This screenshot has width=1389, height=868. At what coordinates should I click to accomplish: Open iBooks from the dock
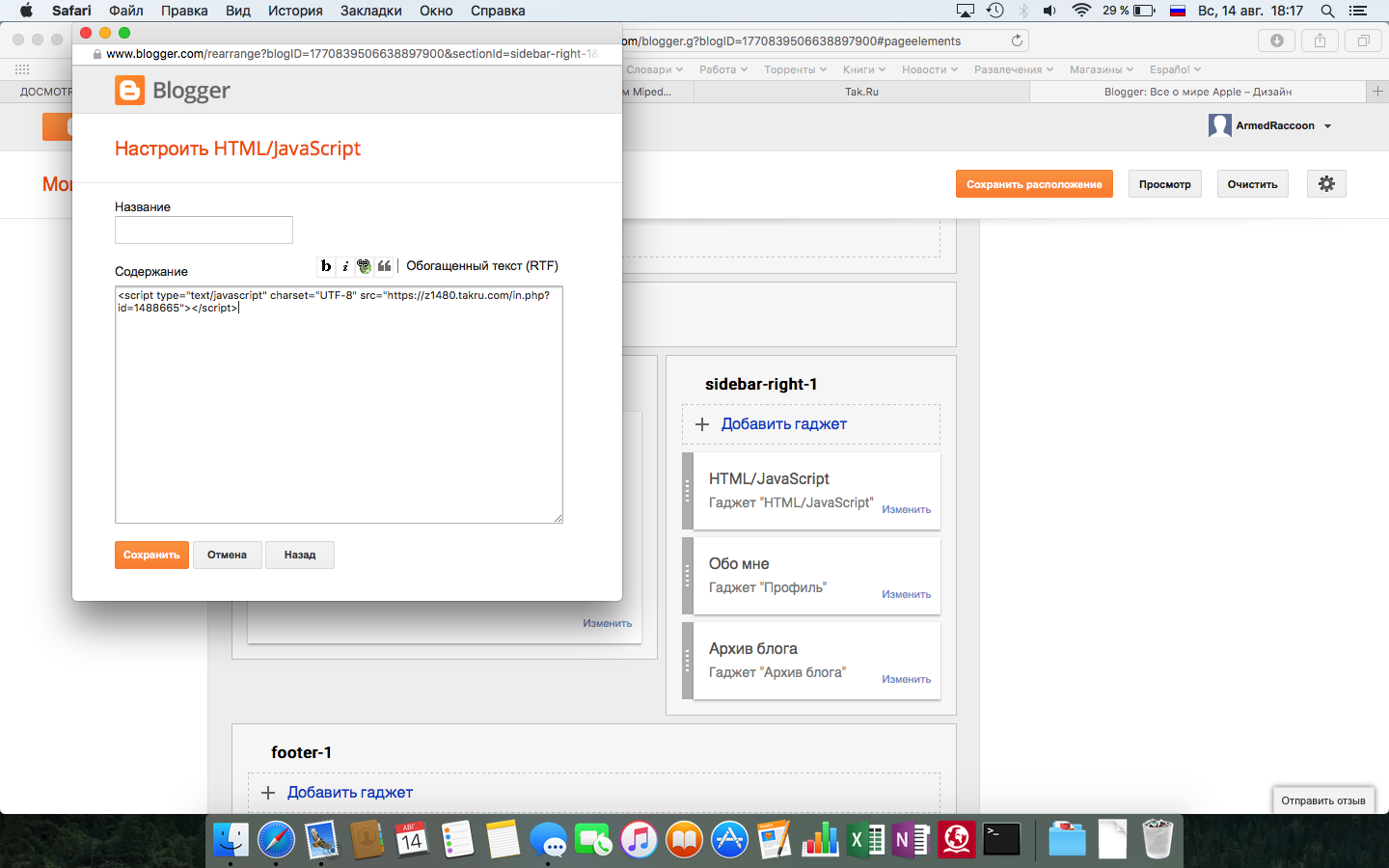coord(684,840)
